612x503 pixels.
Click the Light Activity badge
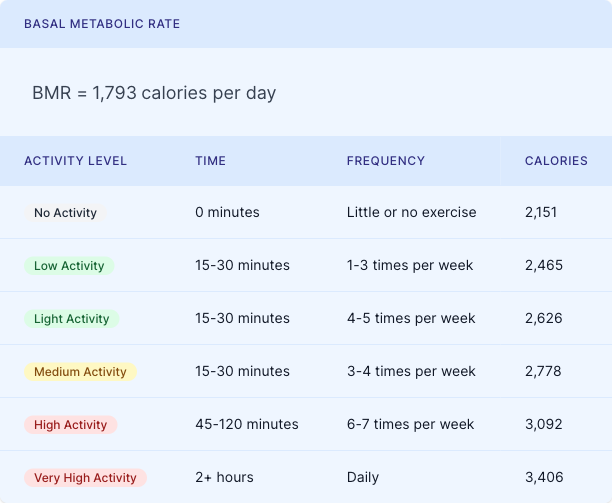71,319
